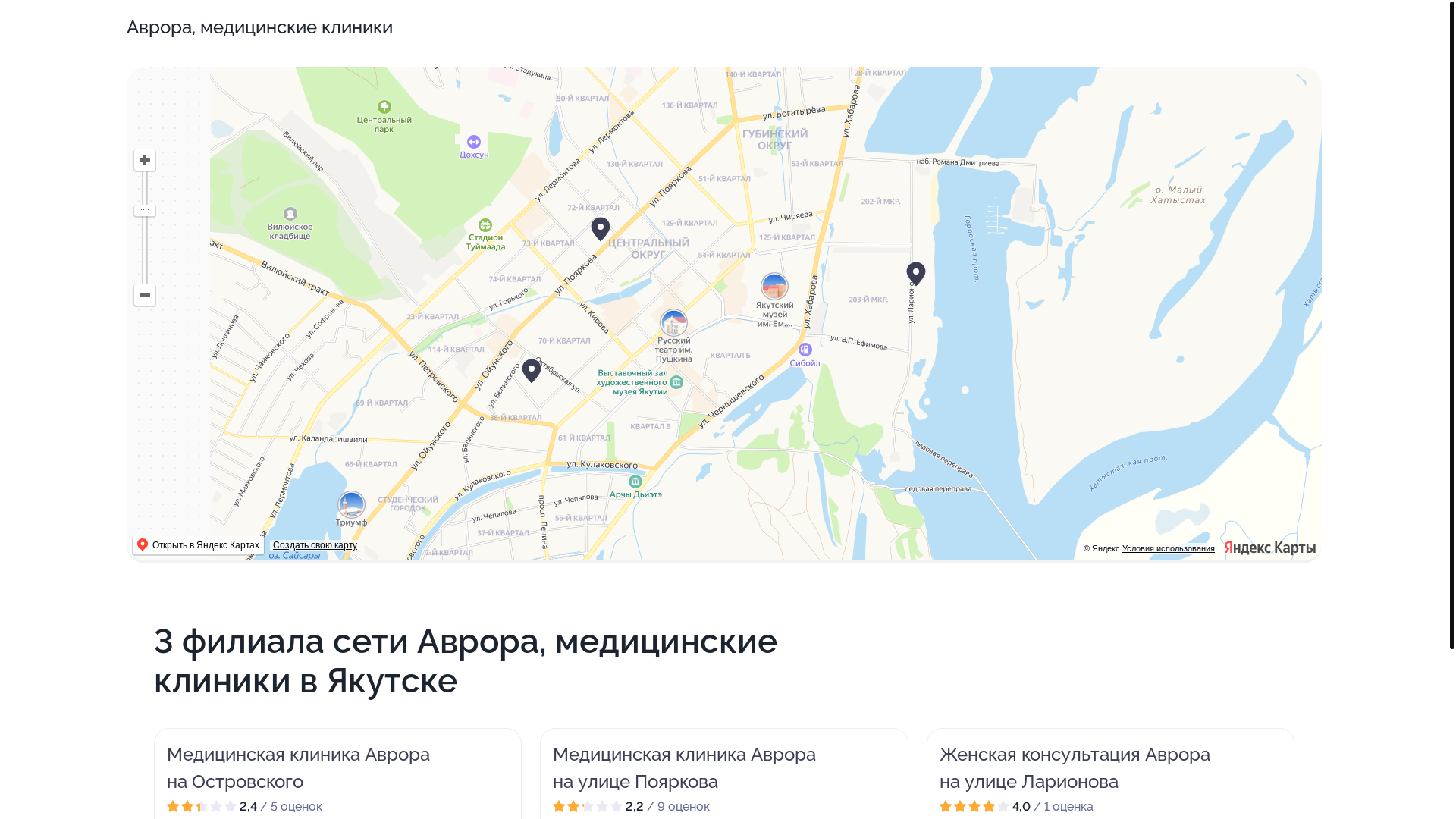1456x819 pixels.
Task: Select clinic marker near ул. Пояркова
Action: [x=601, y=229]
